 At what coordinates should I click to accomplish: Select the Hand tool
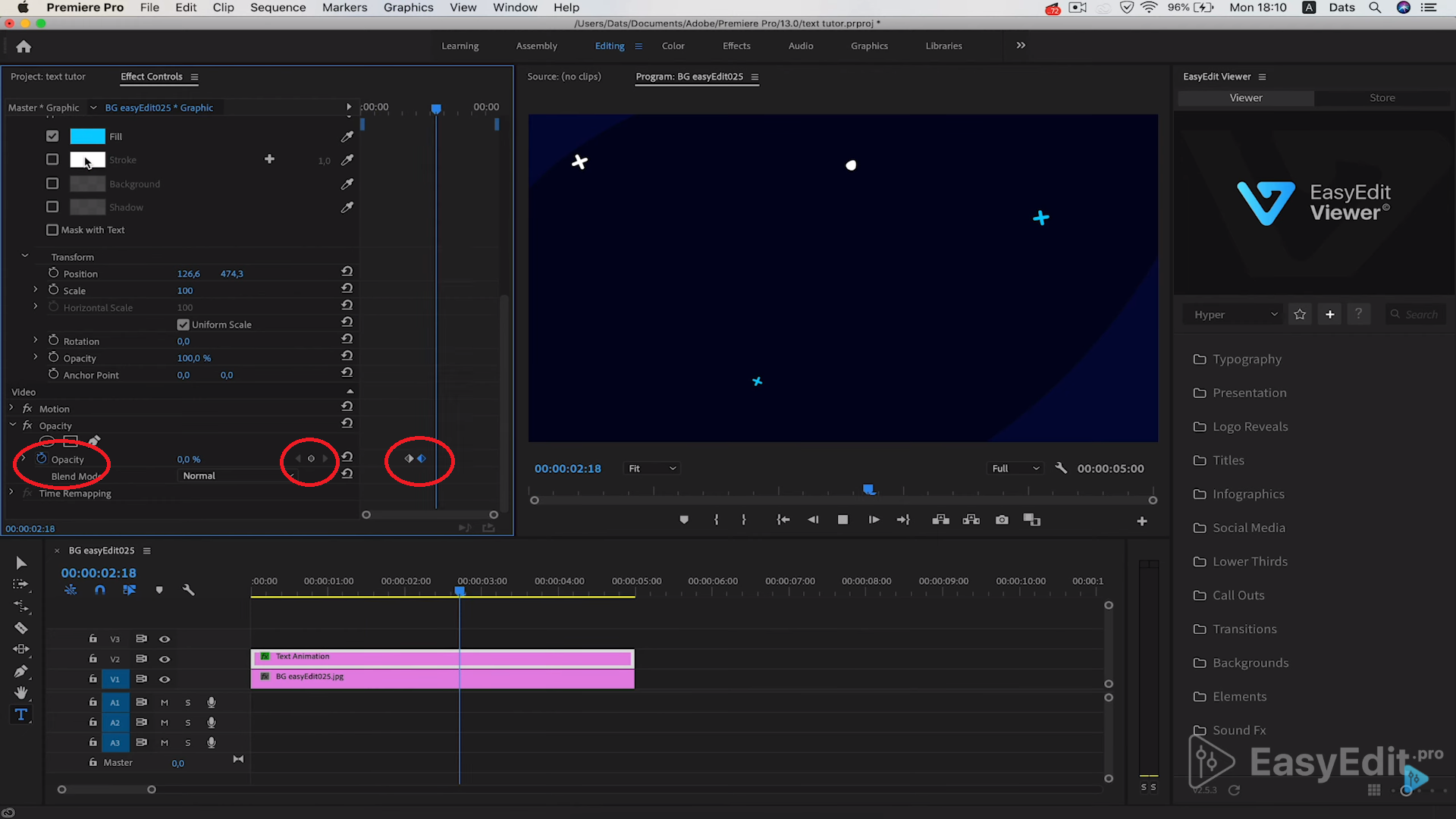coord(21,692)
